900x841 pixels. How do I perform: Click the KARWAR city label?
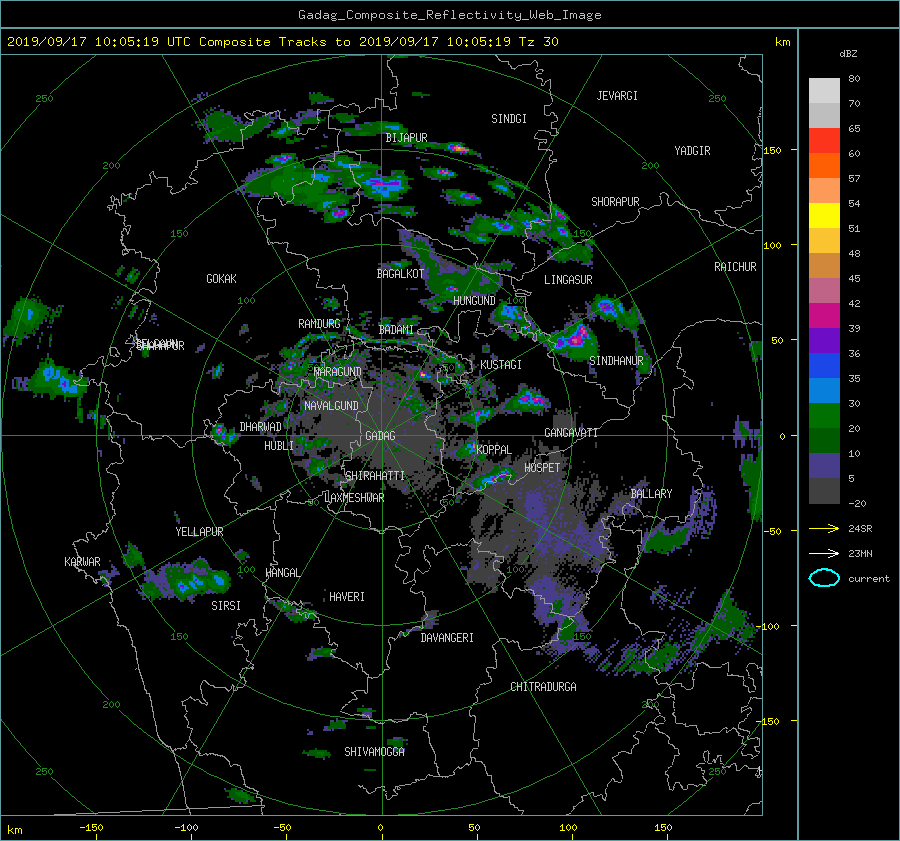(x=82, y=561)
